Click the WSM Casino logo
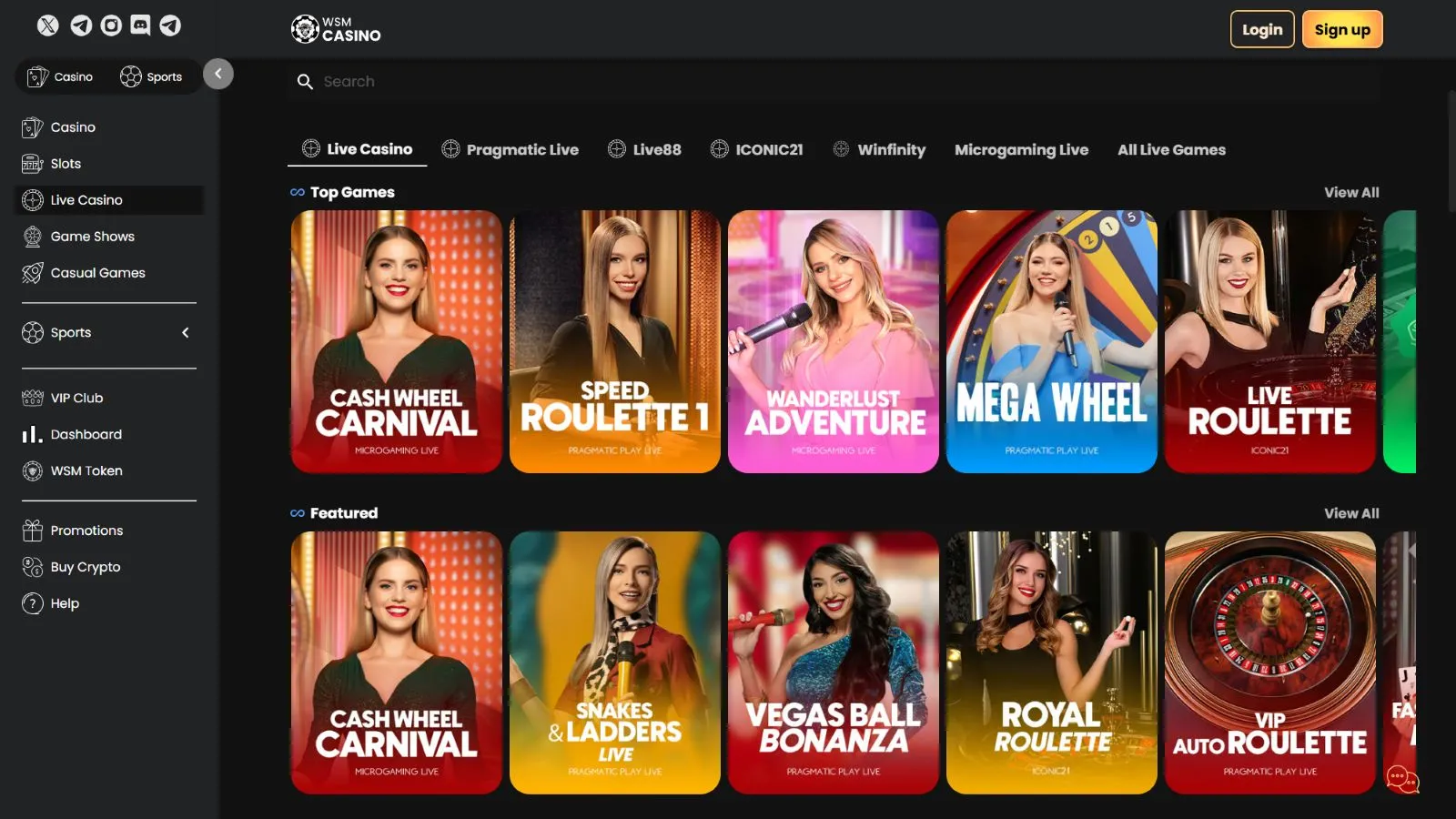Screen dimensions: 1456x819 point(336,29)
